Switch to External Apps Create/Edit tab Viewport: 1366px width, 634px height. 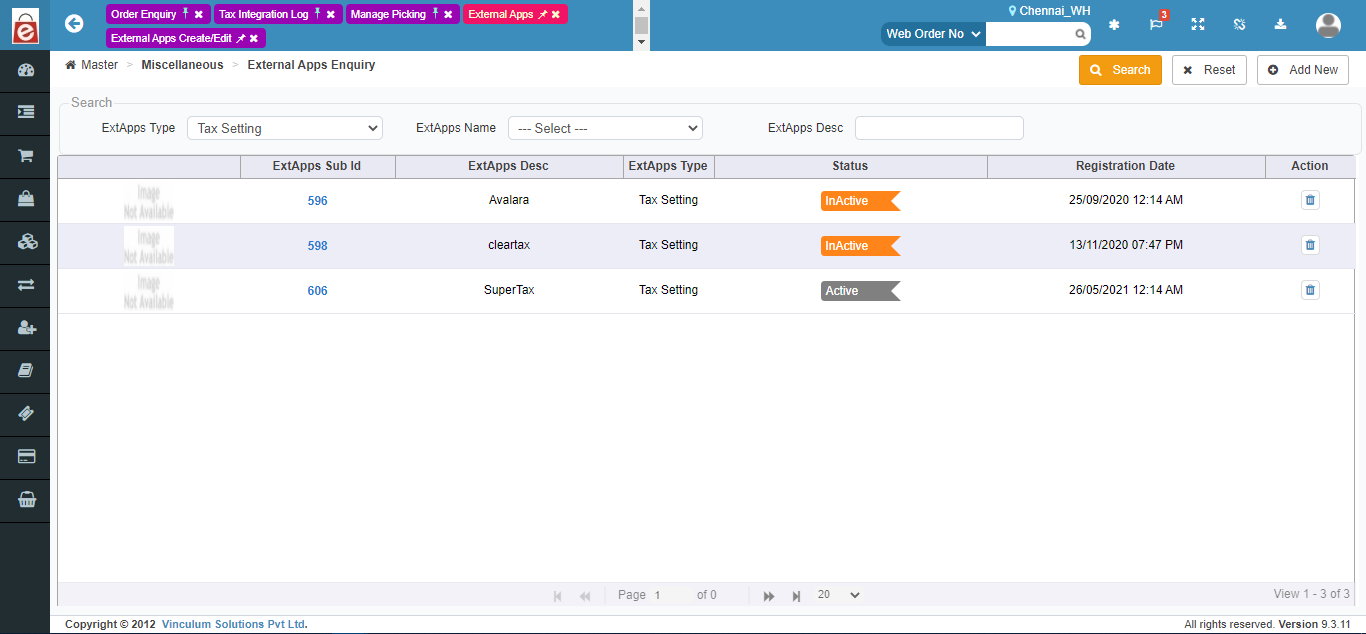[x=171, y=38]
